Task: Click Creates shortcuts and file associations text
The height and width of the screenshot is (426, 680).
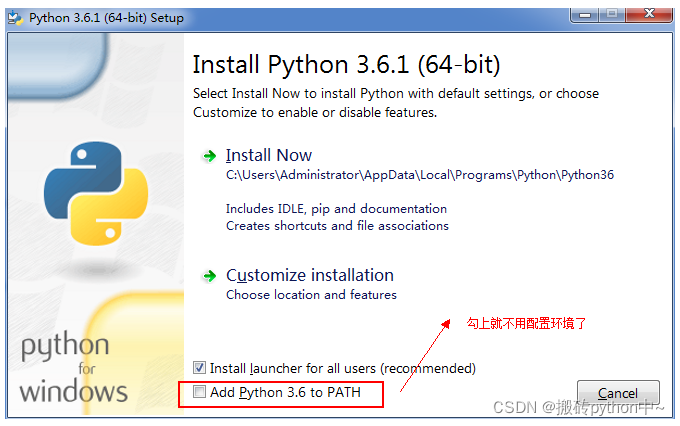Action: (x=337, y=226)
